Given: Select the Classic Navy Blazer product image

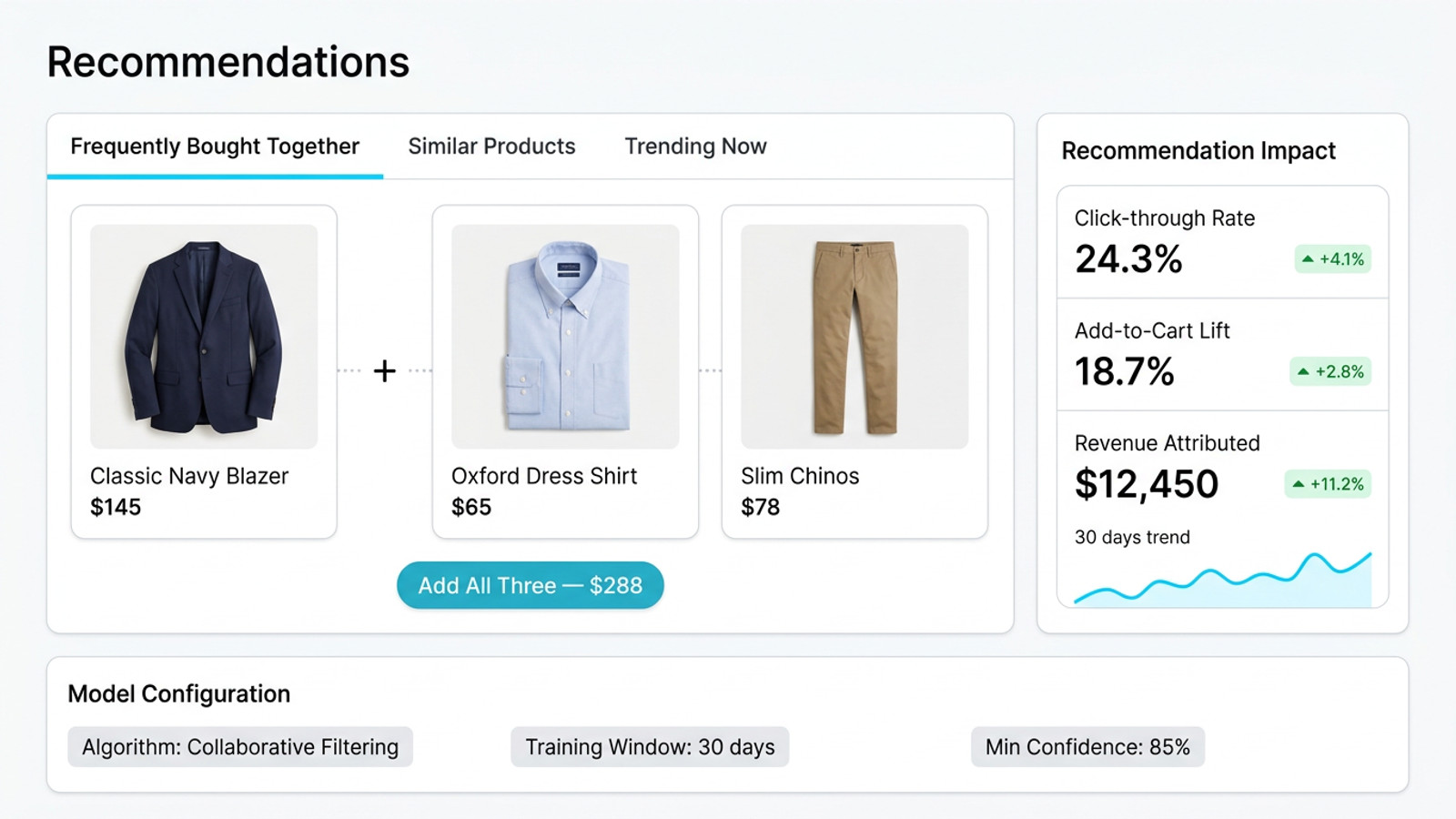Looking at the screenshot, I should [x=203, y=335].
